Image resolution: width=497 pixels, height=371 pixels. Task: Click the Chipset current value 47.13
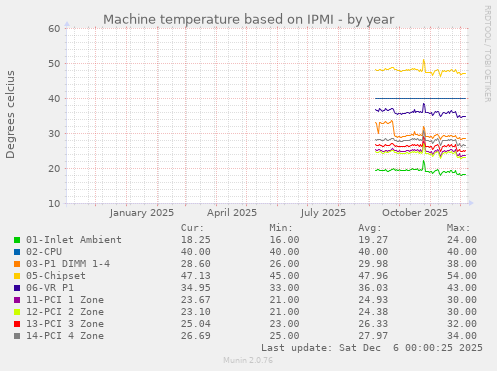[x=196, y=276]
